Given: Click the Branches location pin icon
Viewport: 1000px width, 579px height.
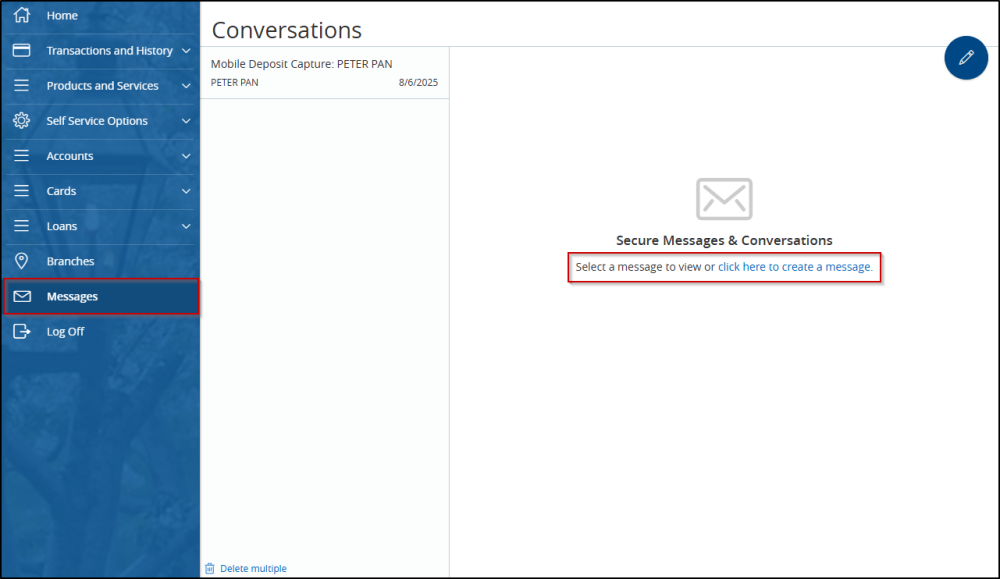Looking at the screenshot, I should pyautogui.click(x=22, y=261).
